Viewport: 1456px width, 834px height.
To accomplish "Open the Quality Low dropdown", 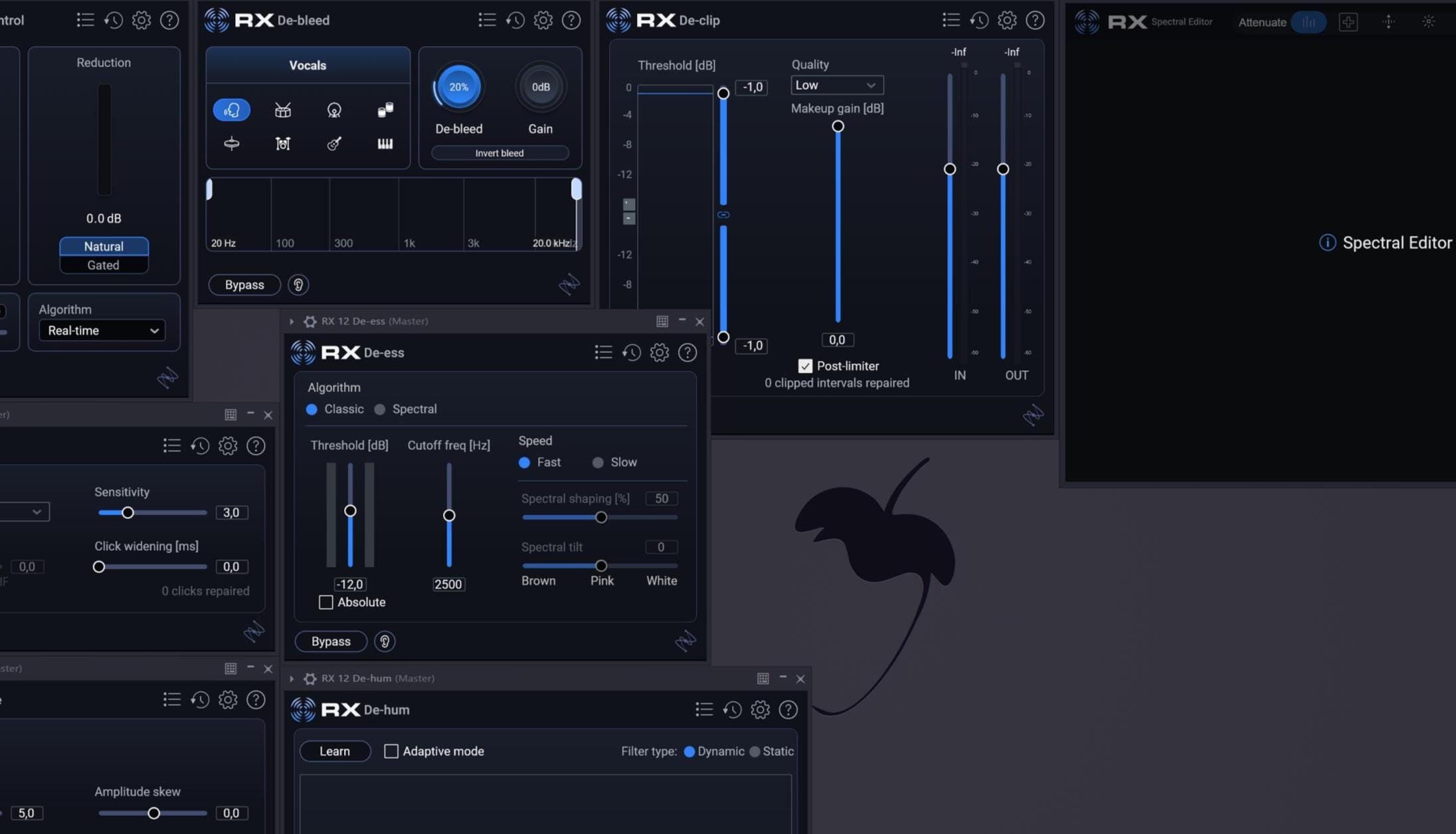I will coord(837,85).
